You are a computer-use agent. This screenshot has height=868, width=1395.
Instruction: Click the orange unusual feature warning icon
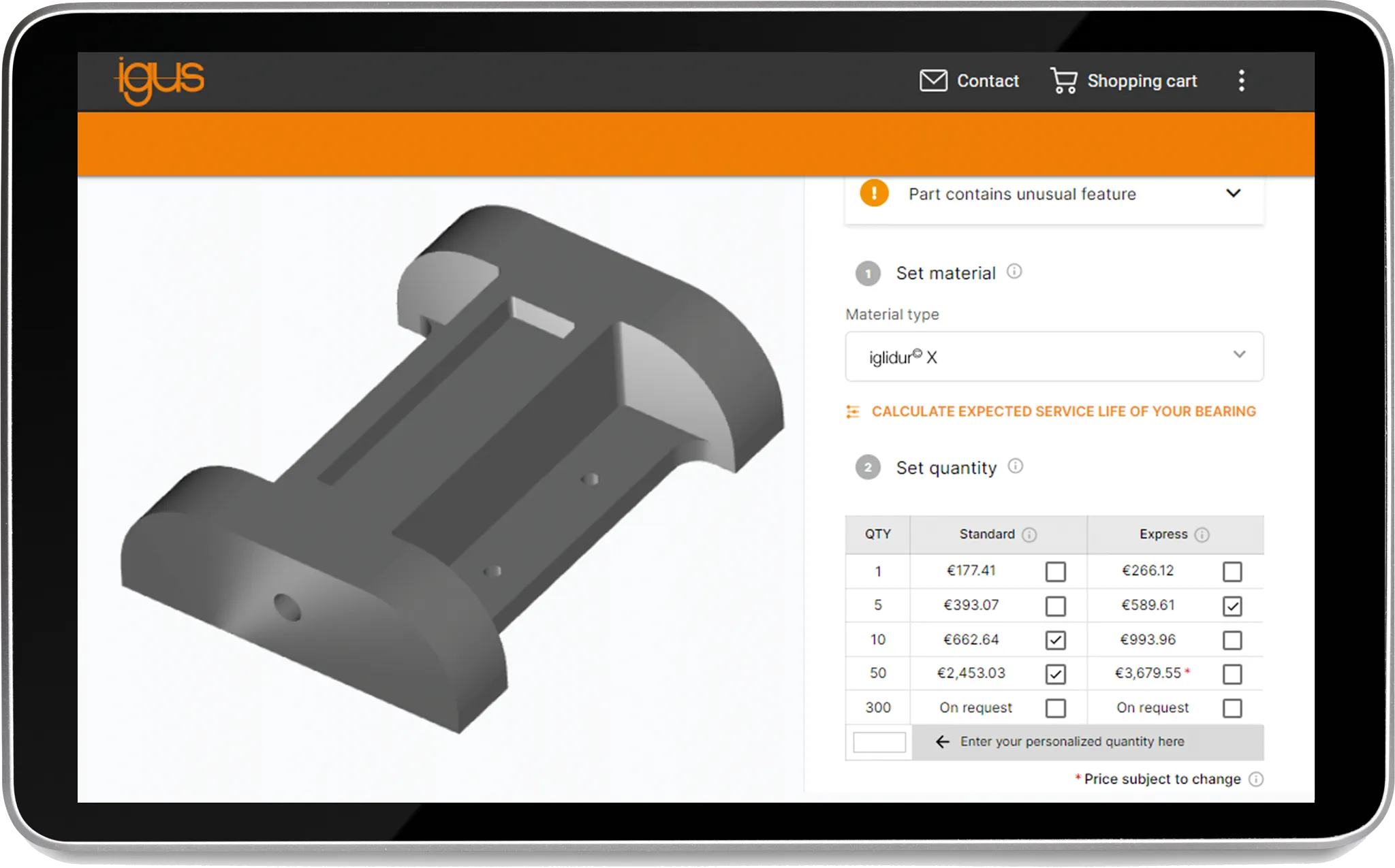coord(874,193)
